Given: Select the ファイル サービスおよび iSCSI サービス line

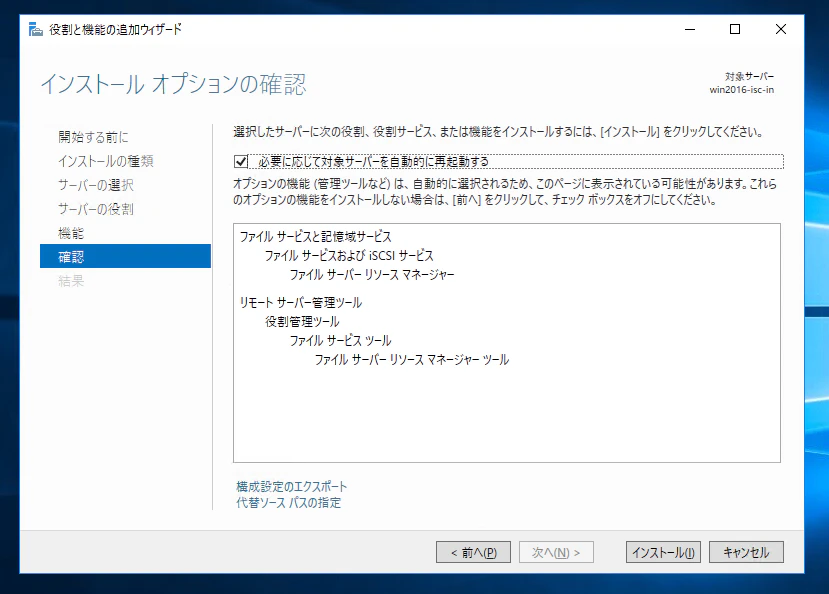Looking at the screenshot, I should click(349, 256).
